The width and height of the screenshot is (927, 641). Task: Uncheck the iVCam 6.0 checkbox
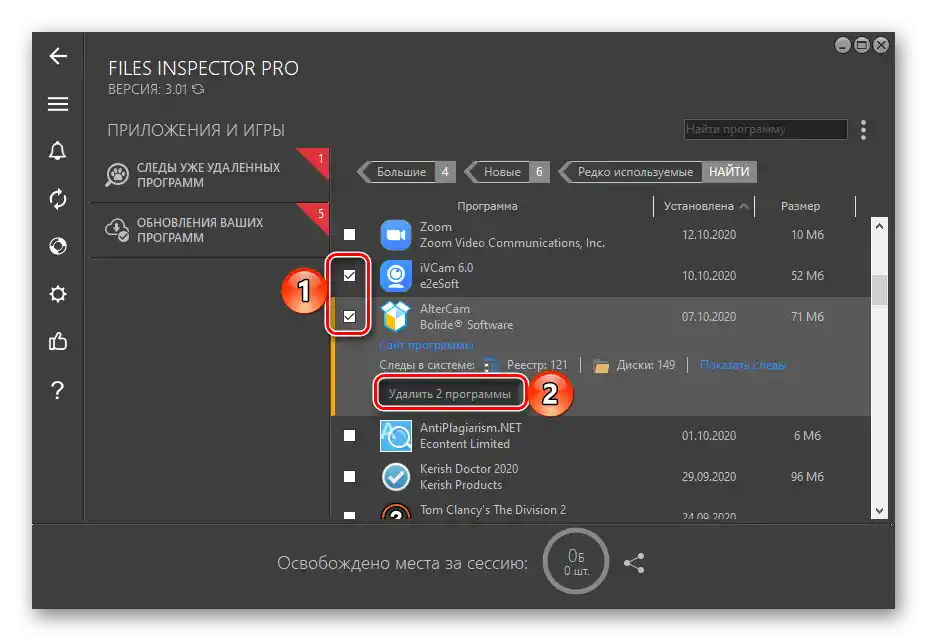(x=349, y=276)
